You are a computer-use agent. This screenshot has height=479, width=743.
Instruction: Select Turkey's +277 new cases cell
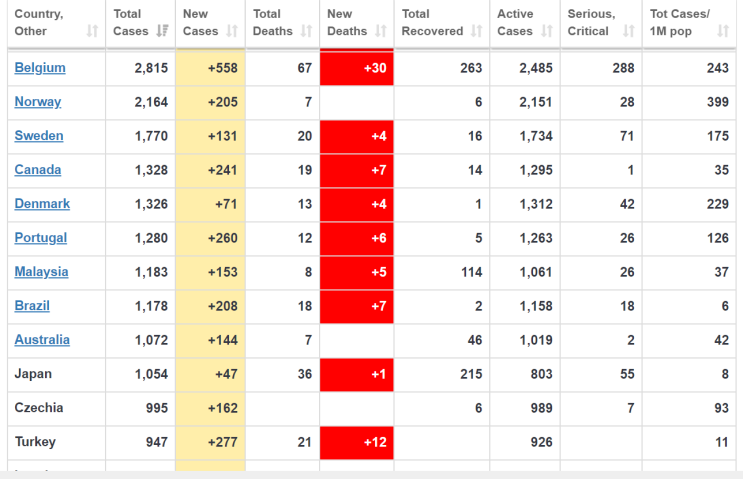(210, 442)
